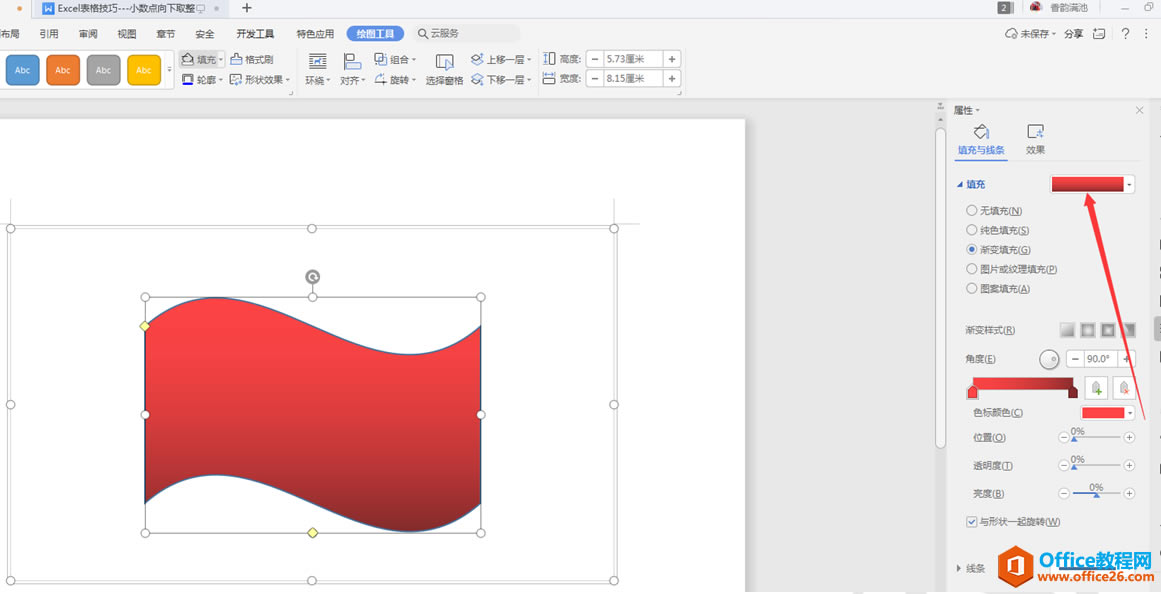This screenshot has width=1161, height=594.
Task: Collapse the 填充 section
Action: 960,184
